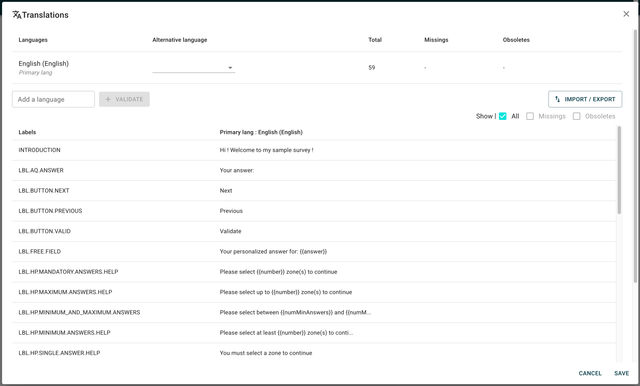Uncheck the All filter checkbox
640x386 pixels.
tap(502, 116)
